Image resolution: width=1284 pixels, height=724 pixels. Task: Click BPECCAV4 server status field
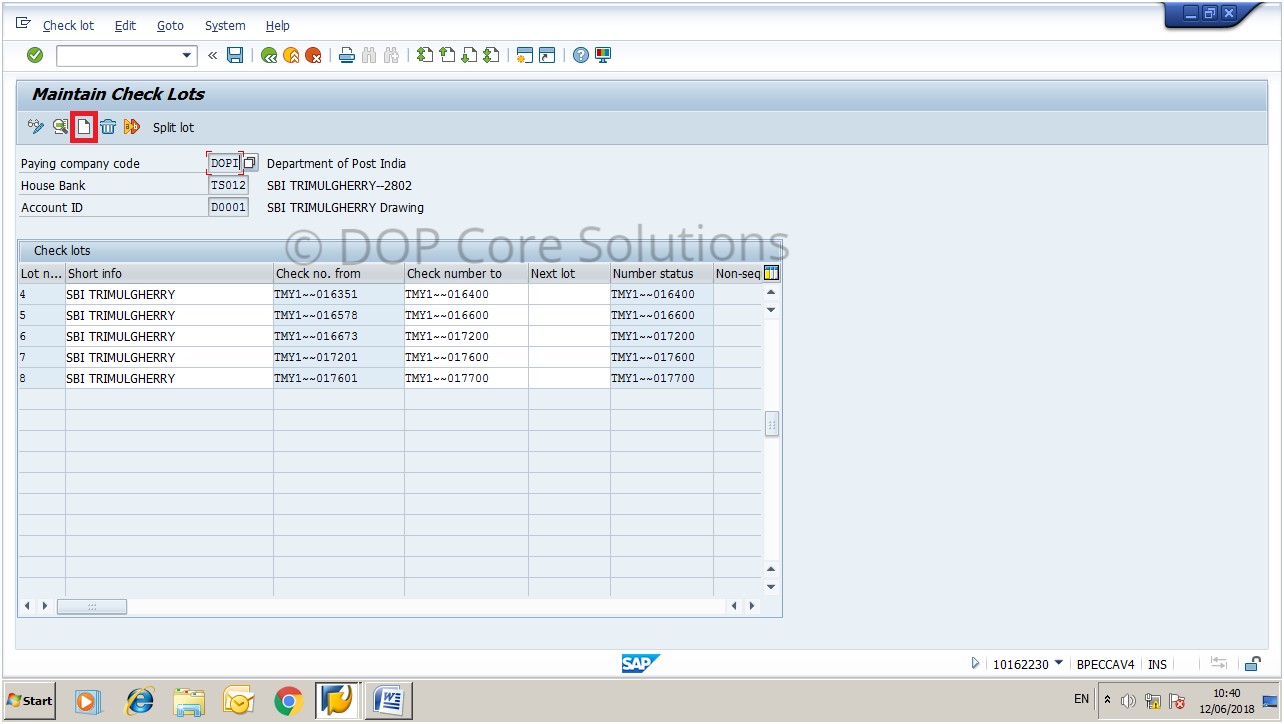[x=1105, y=664]
